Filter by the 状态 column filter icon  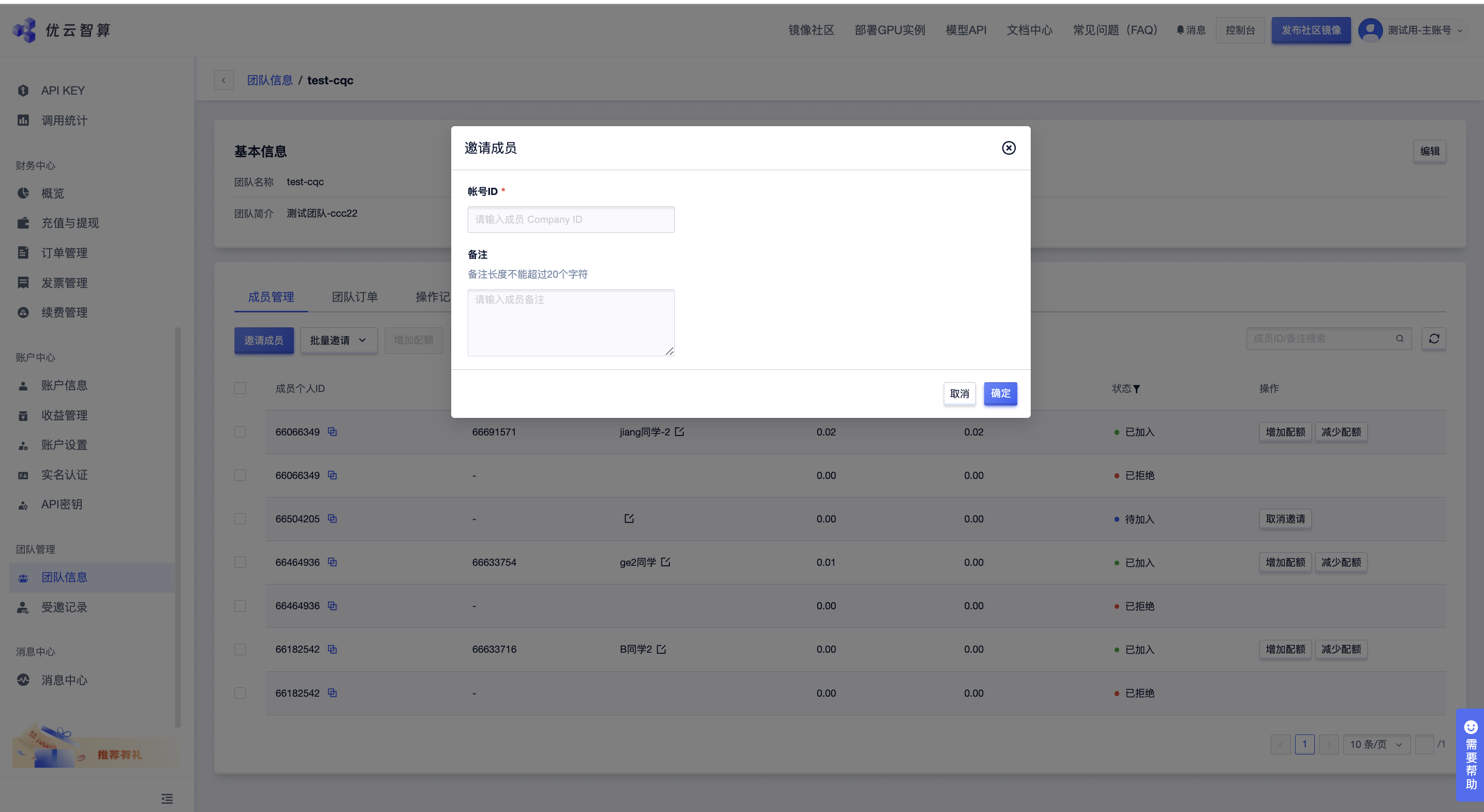pyautogui.click(x=1137, y=389)
